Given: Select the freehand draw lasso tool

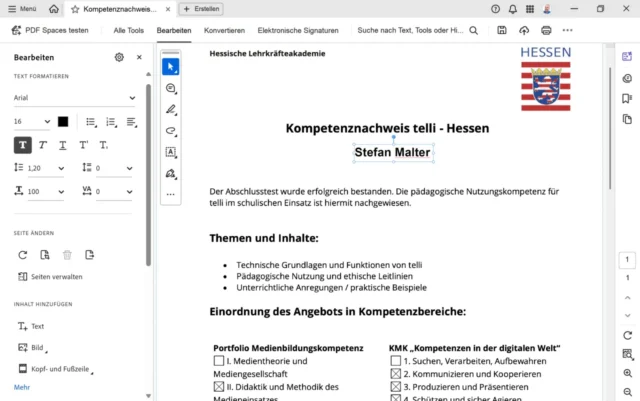Looking at the screenshot, I should pos(171,131).
